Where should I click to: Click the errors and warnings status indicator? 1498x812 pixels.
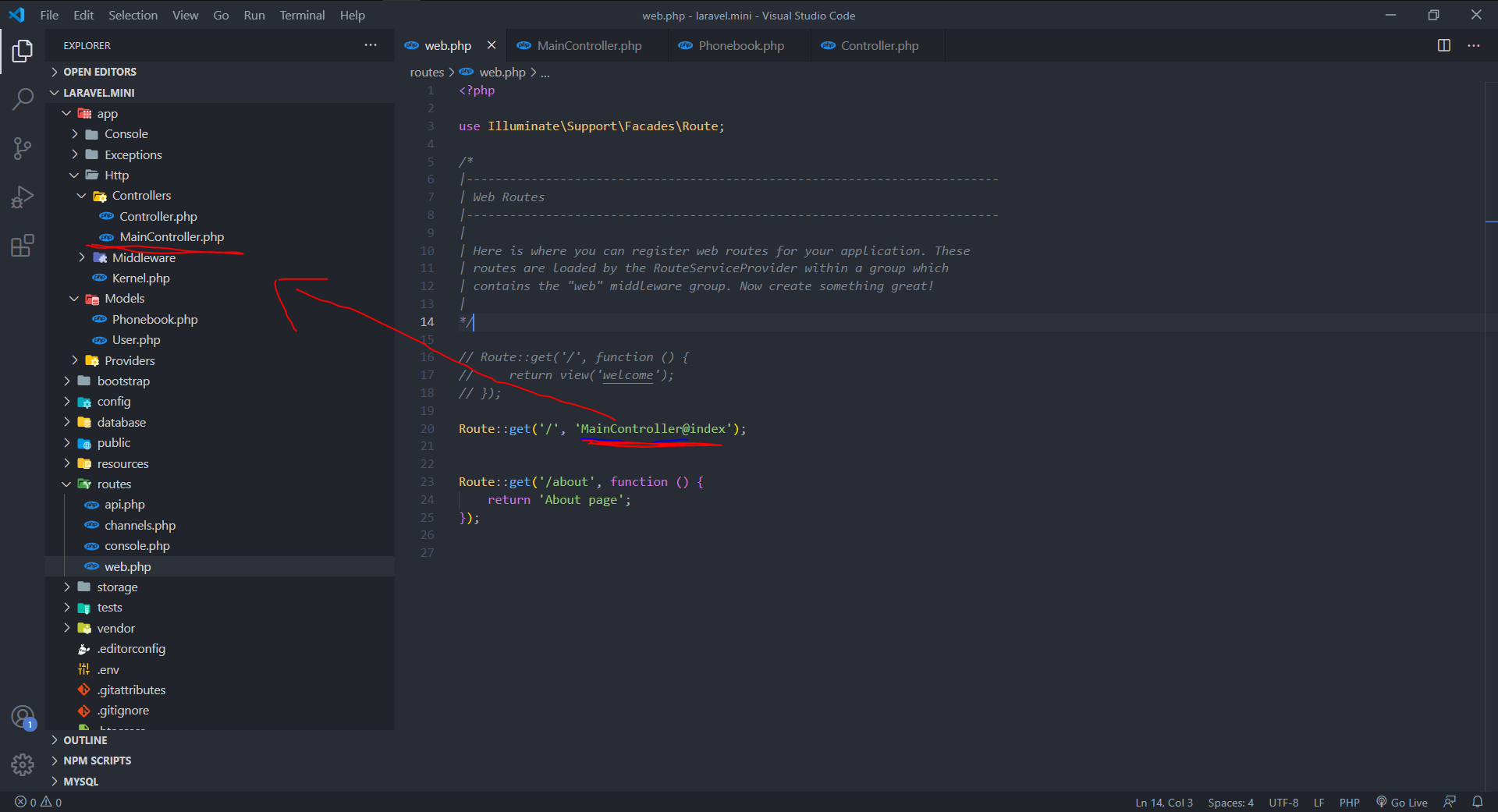[x=39, y=802]
